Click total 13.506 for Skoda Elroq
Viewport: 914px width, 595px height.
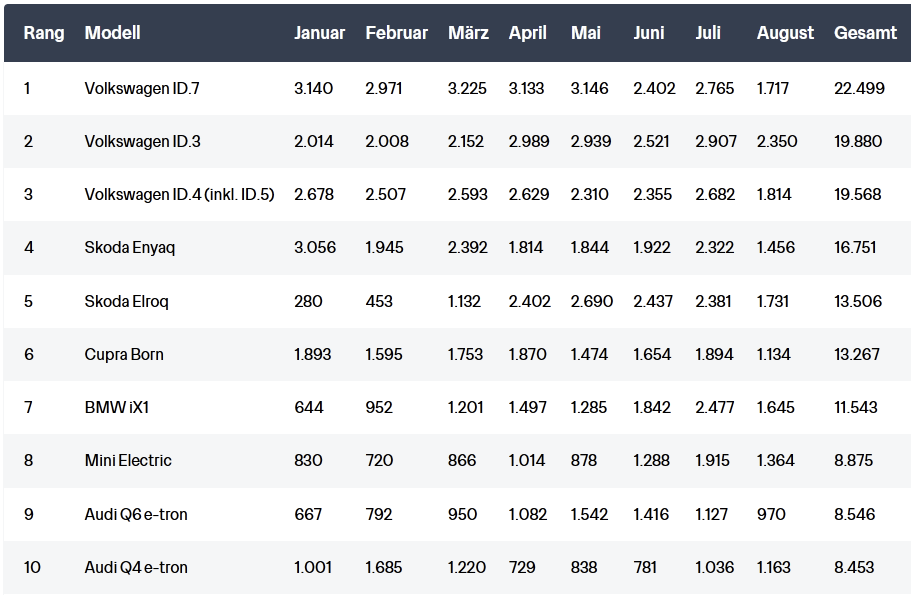click(858, 302)
